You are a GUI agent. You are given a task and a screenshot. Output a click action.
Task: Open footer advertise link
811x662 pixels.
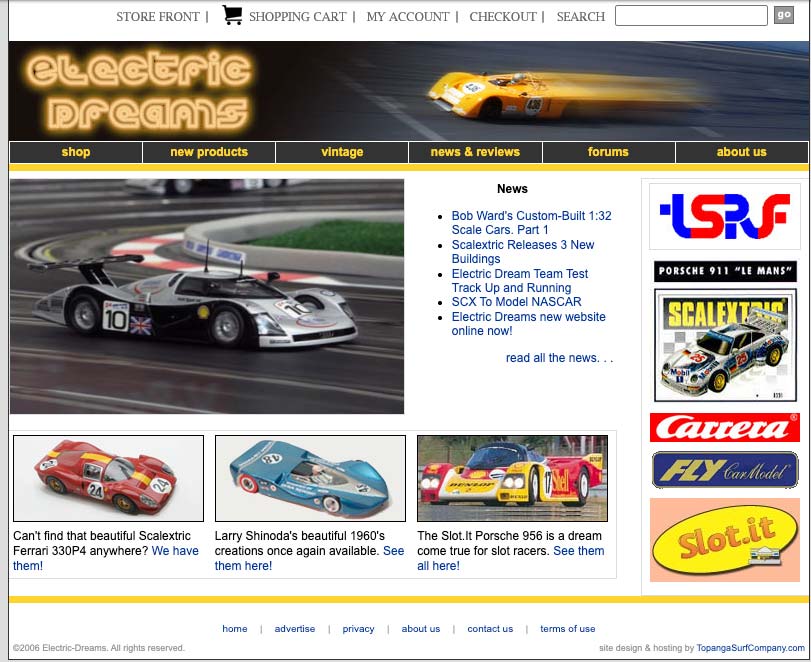point(295,629)
